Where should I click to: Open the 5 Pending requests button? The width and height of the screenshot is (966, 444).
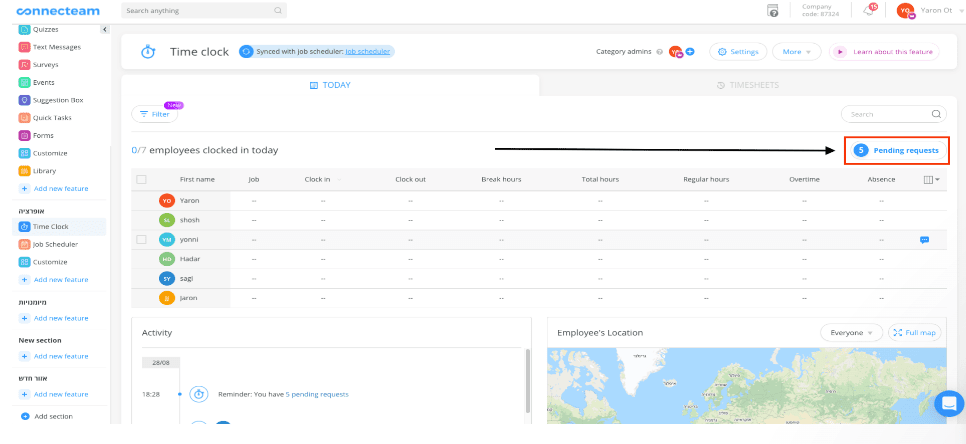(896, 150)
